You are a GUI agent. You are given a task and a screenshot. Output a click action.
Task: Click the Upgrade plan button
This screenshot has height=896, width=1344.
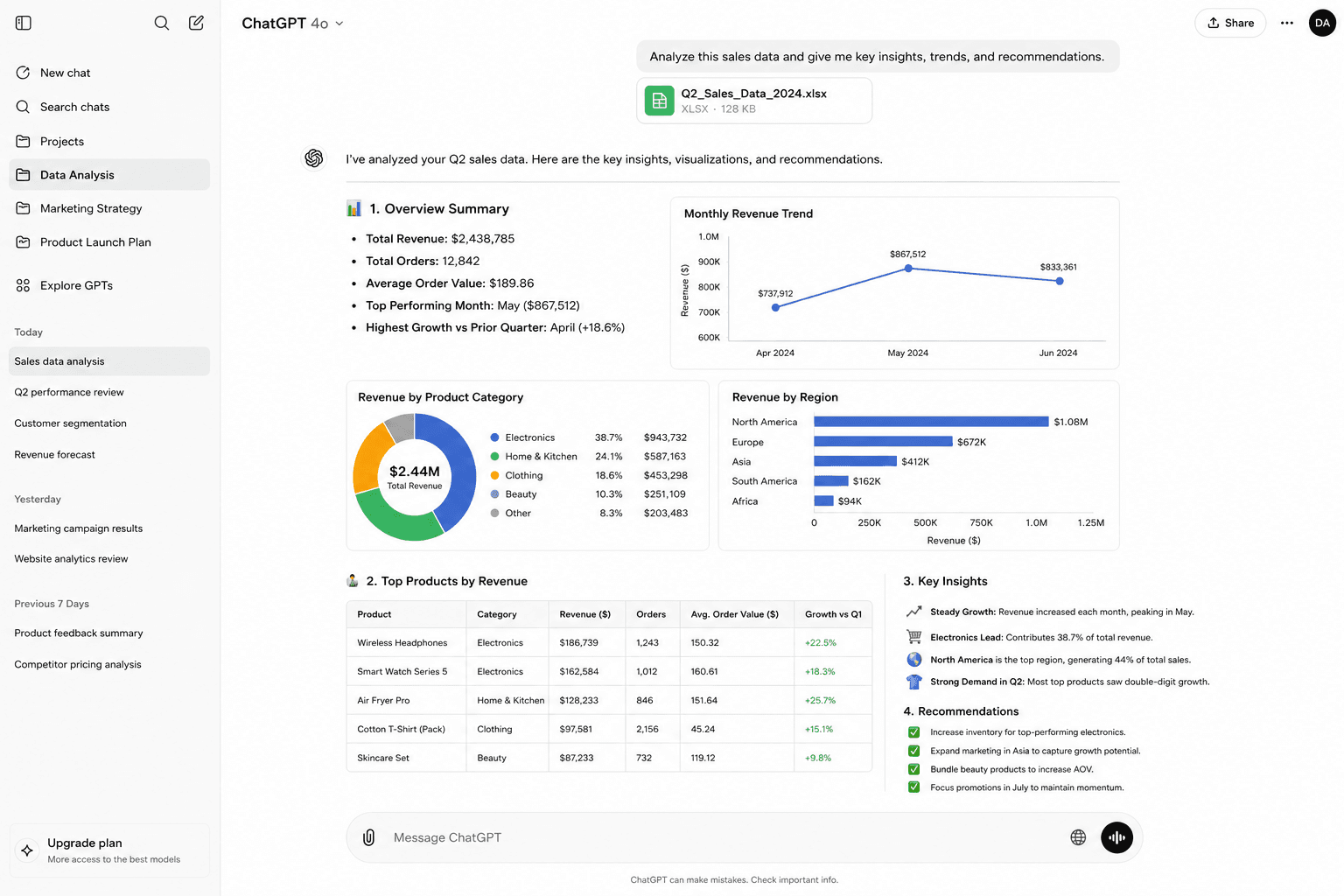pos(109,850)
